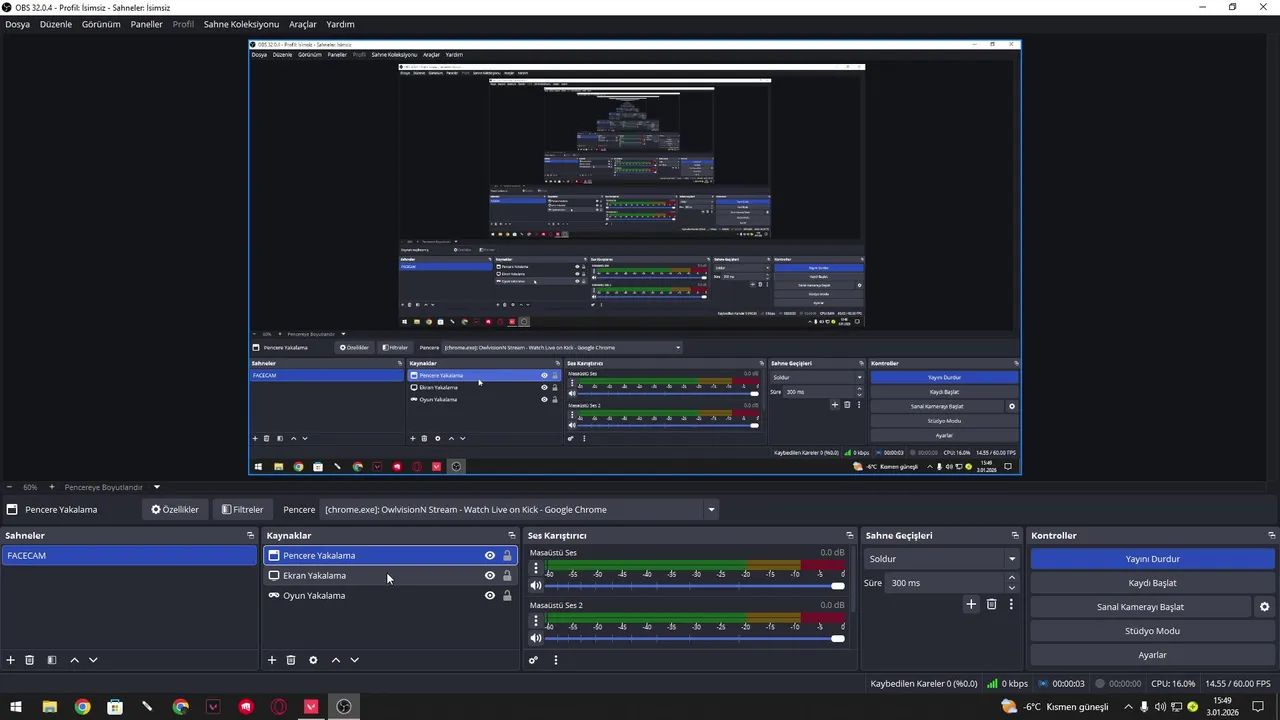
Task: Hide the Ekran Yakalama source
Action: tap(490, 576)
